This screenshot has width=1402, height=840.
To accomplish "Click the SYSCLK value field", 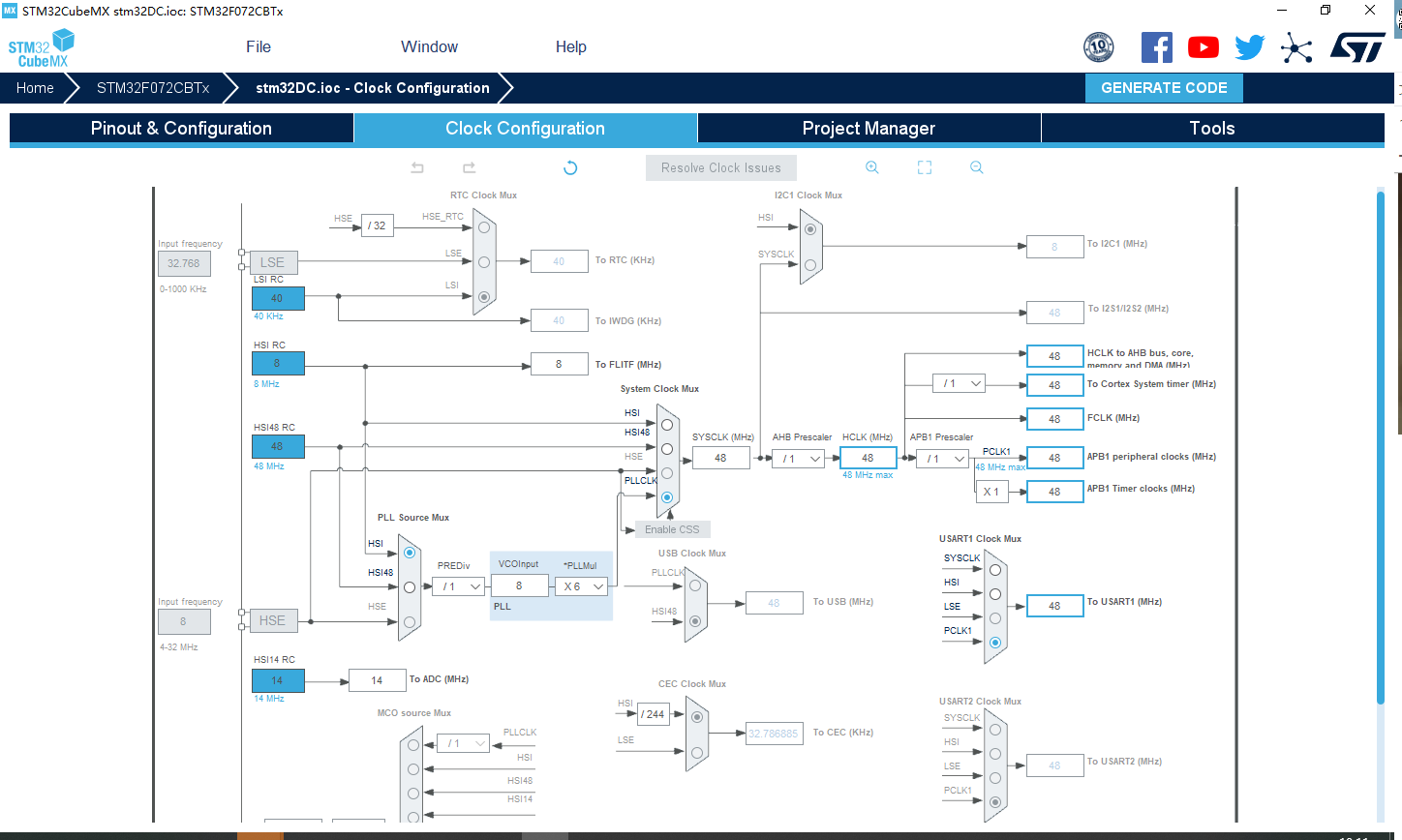I will point(720,458).
